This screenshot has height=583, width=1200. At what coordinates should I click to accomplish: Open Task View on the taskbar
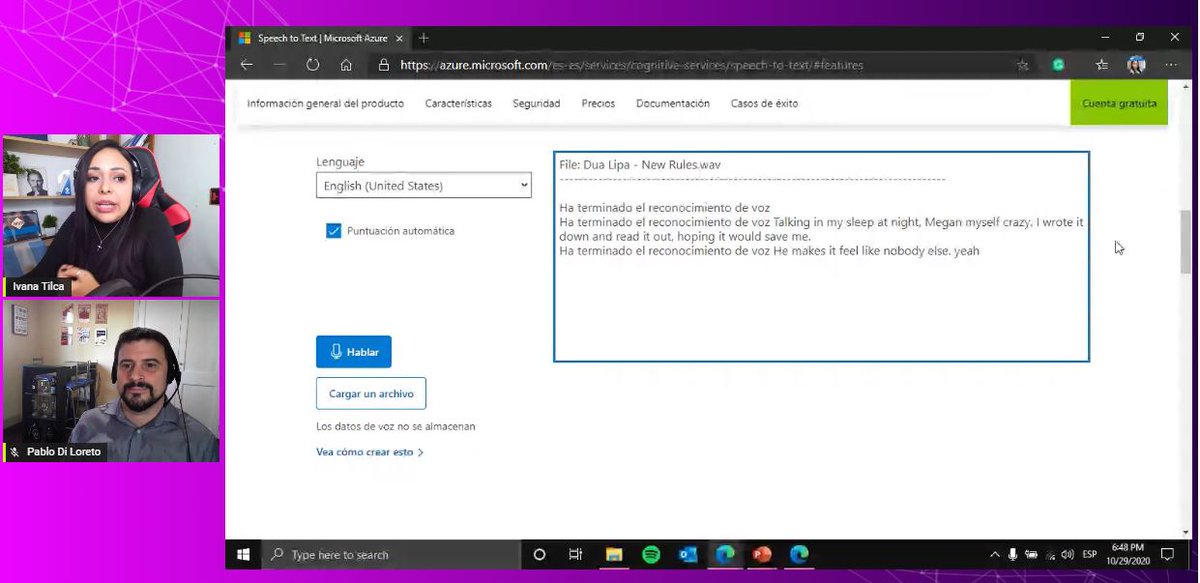click(575, 554)
